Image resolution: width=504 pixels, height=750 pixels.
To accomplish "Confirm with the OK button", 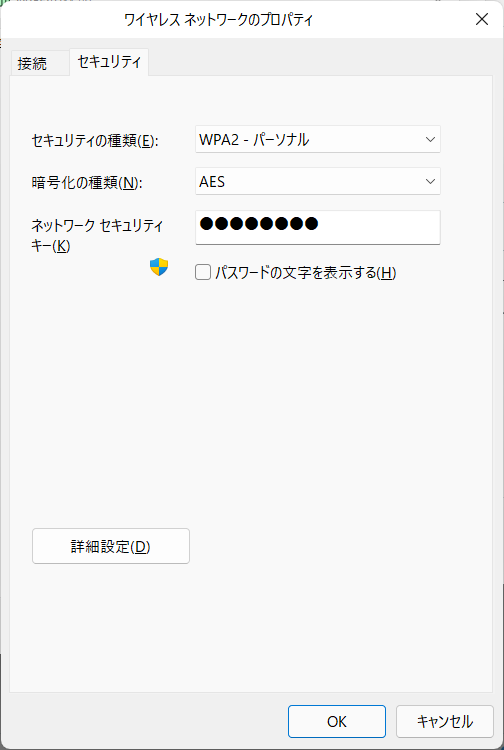I will [x=337, y=721].
